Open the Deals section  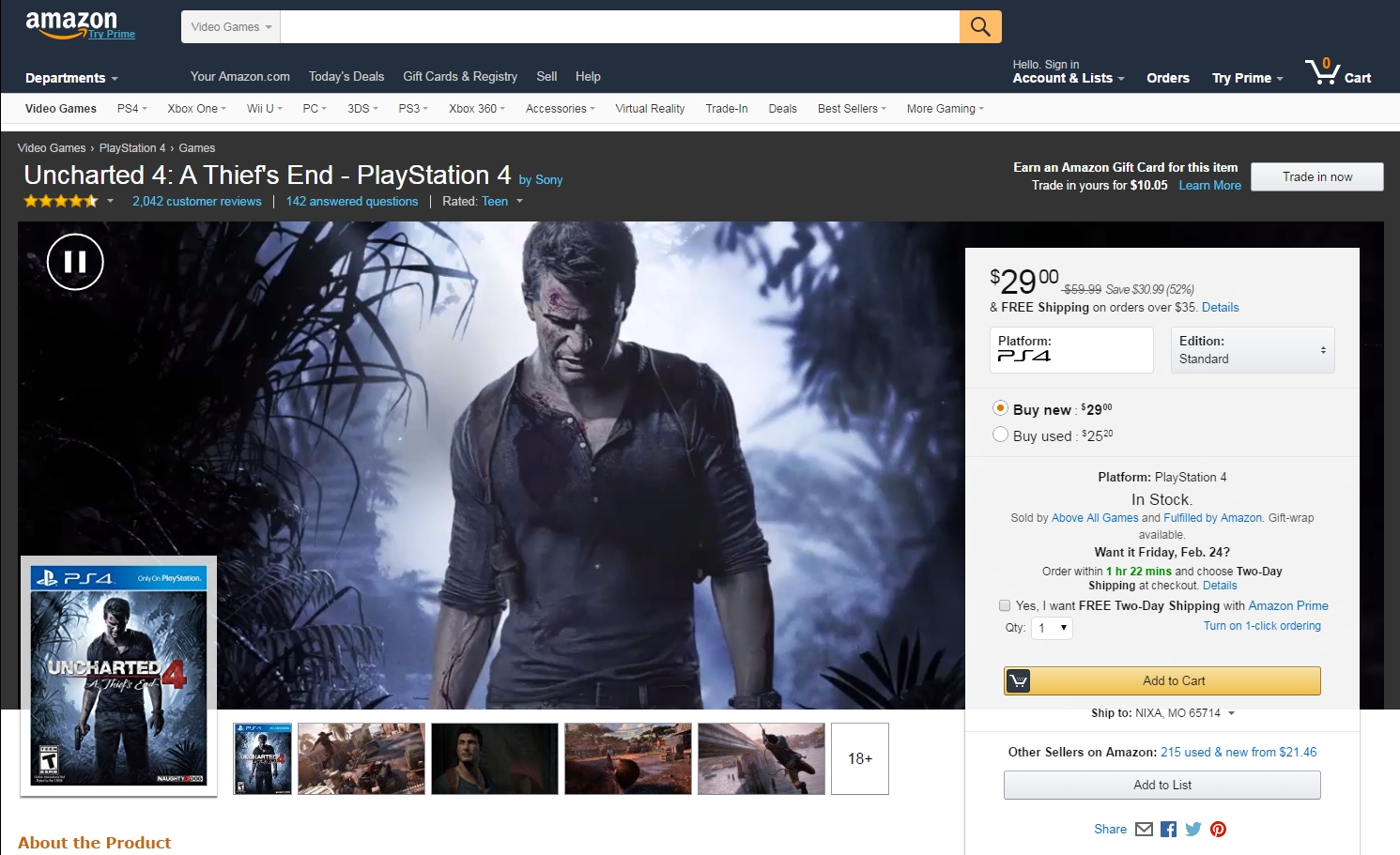[782, 109]
